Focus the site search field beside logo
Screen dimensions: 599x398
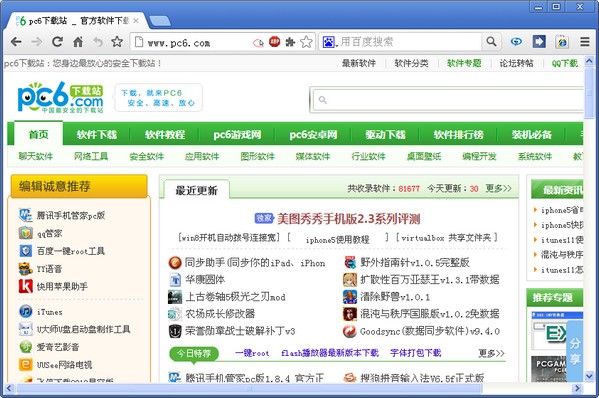pyautogui.click(x=447, y=100)
